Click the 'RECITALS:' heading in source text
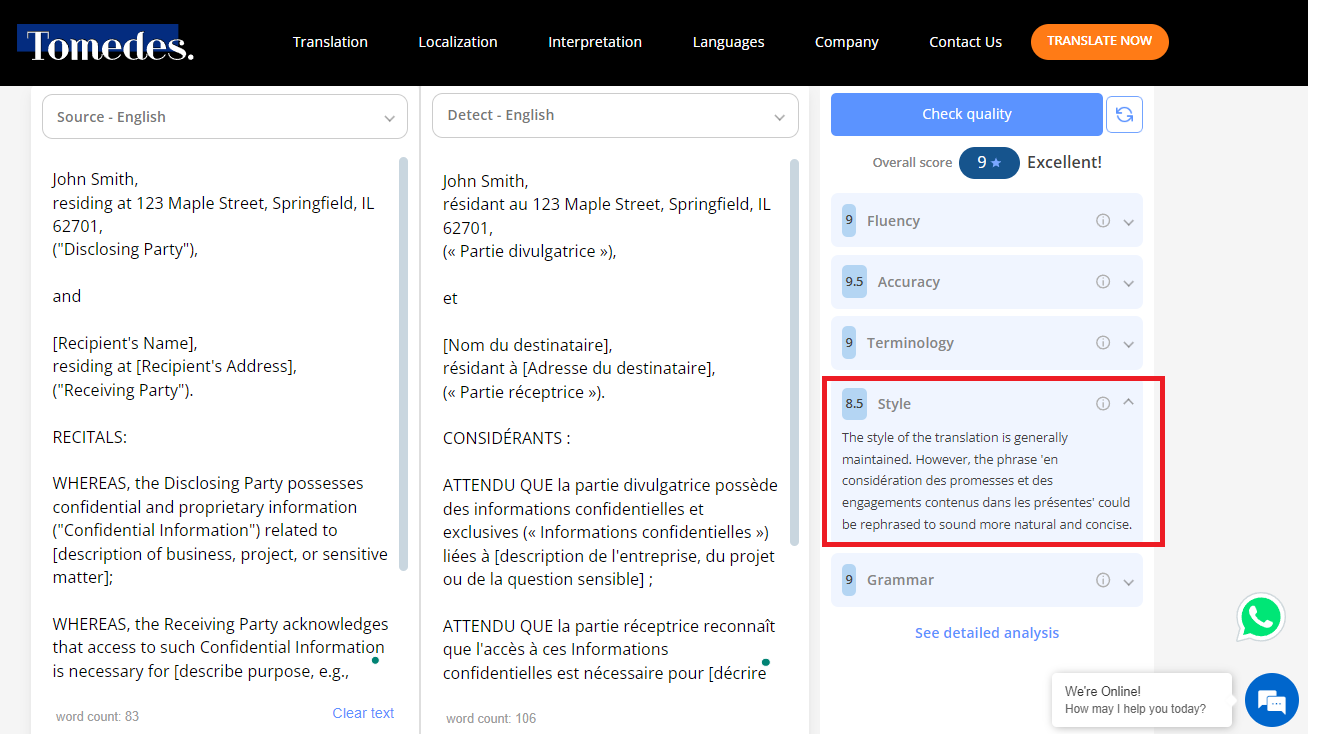 click(x=90, y=437)
